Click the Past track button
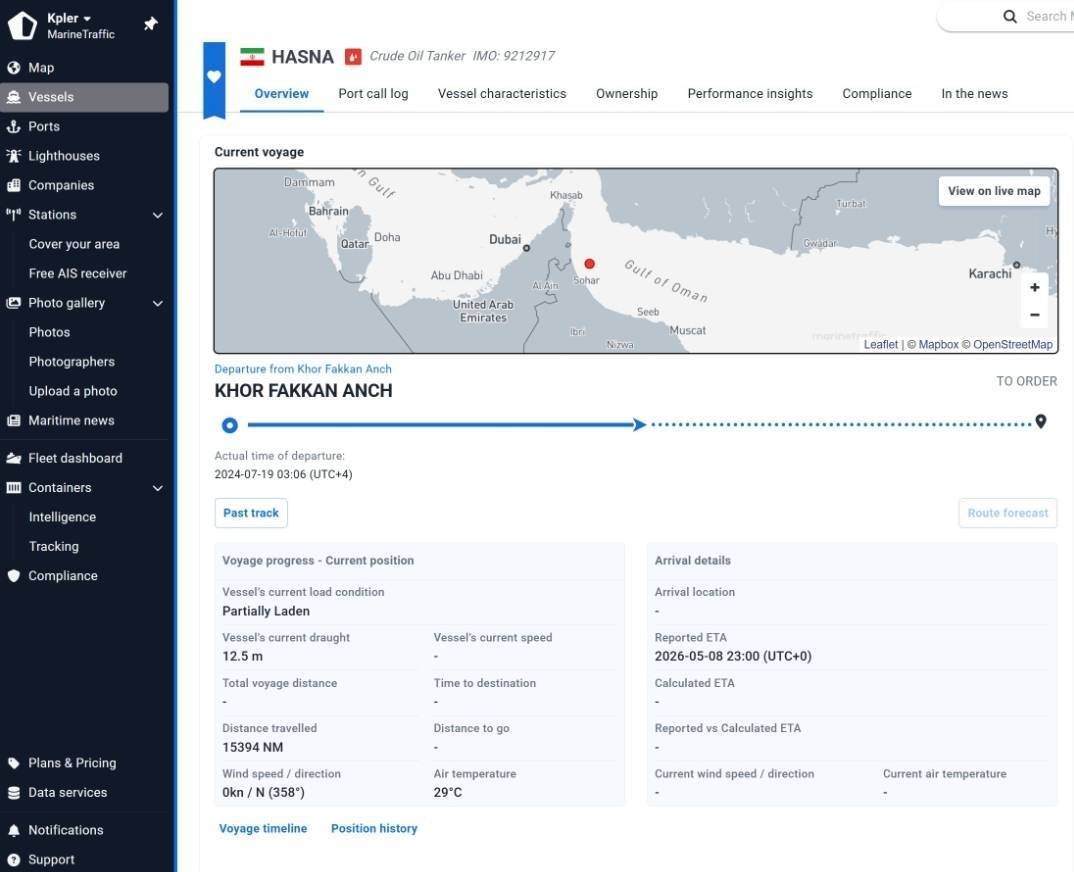 251,513
